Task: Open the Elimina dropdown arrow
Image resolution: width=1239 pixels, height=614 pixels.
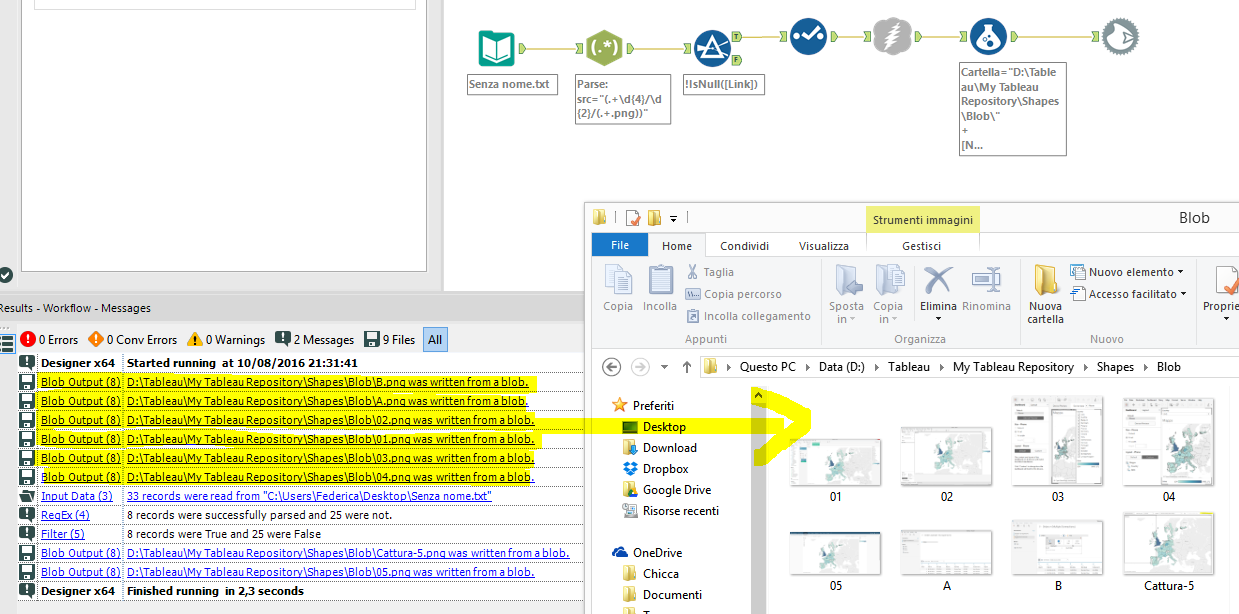Action: tap(938, 319)
